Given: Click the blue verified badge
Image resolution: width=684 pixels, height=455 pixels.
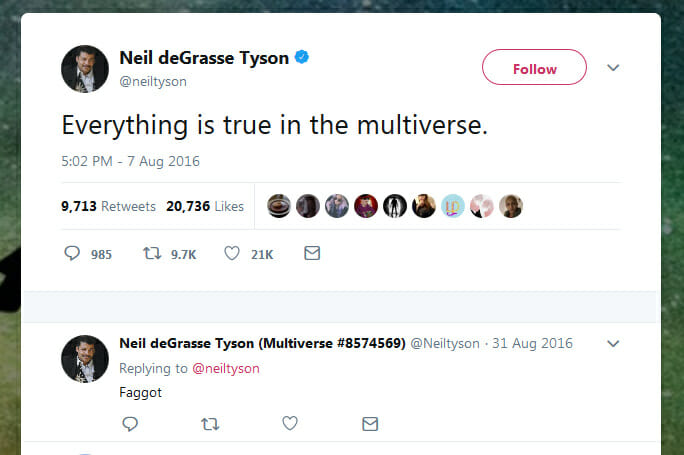Looking at the screenshot, I should [302, 58].
